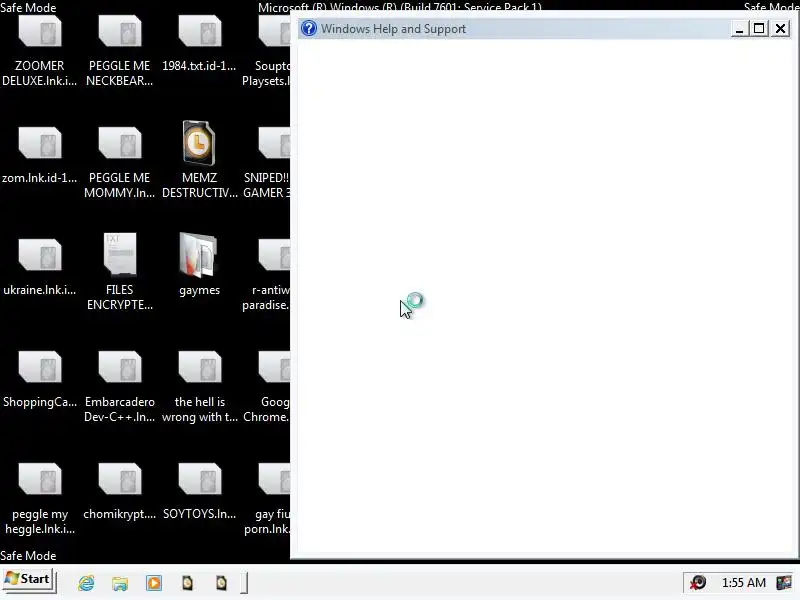Select 'the hell is wrong with t...' icon

pos(200,367)
